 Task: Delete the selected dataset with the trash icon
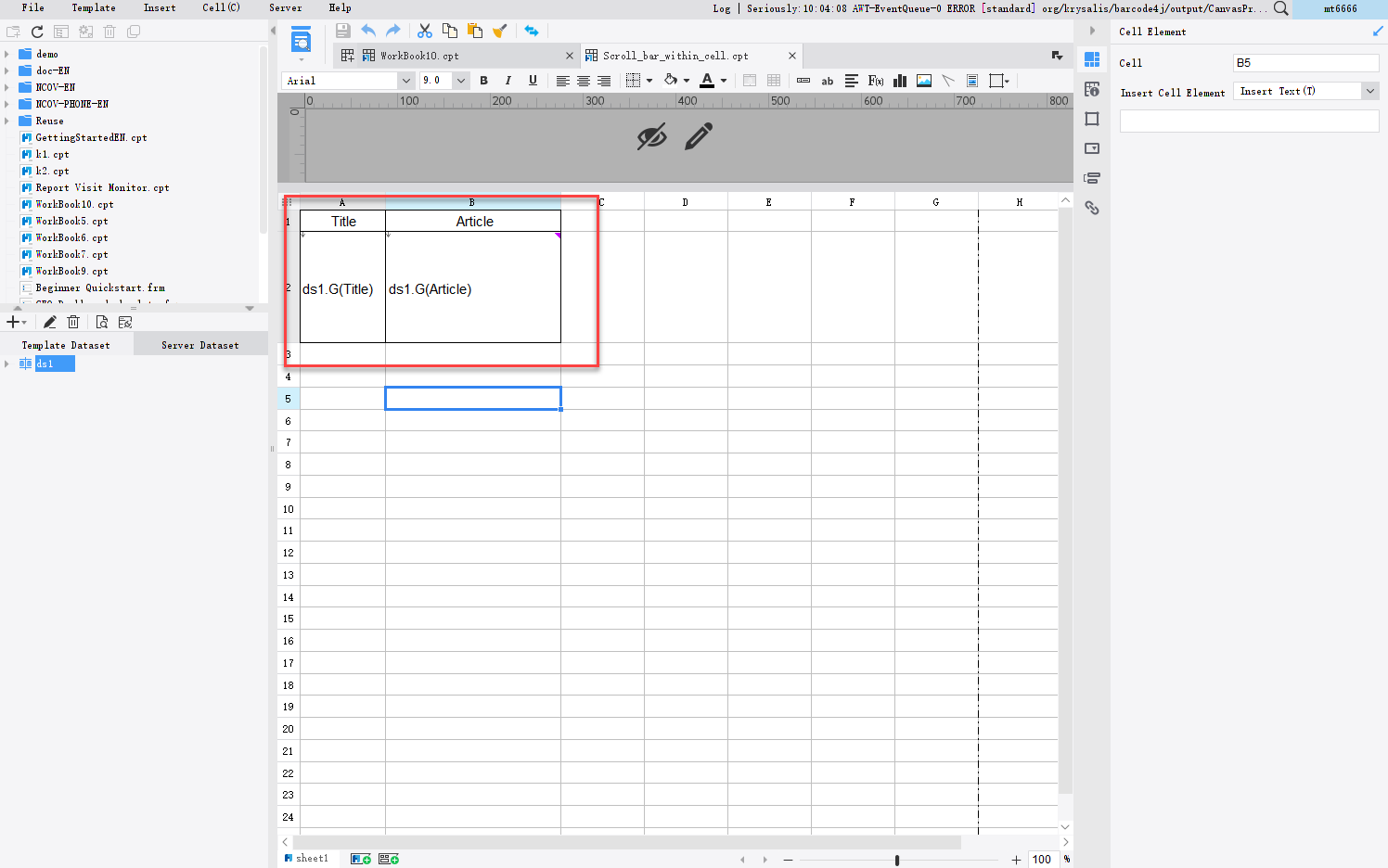73,322
